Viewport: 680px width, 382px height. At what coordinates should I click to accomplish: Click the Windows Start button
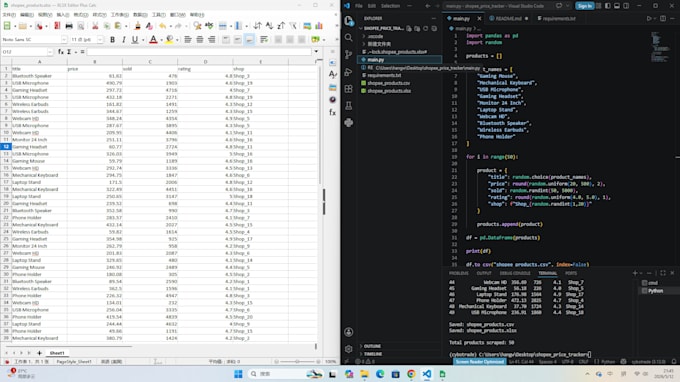(238, 374)
